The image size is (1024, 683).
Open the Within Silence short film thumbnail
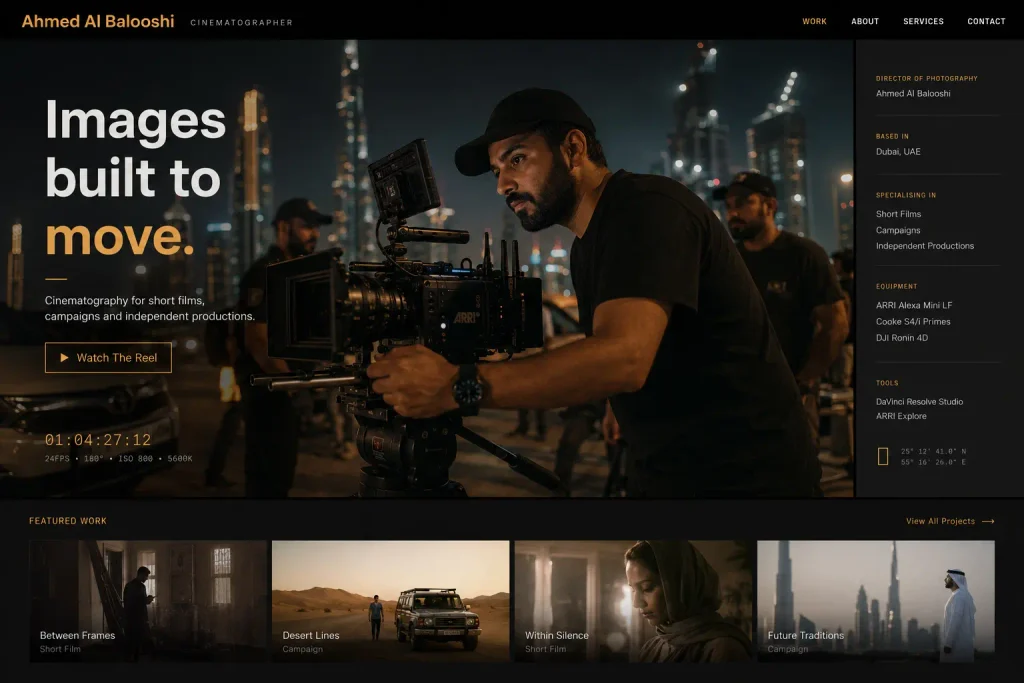[x=633, y=601]
